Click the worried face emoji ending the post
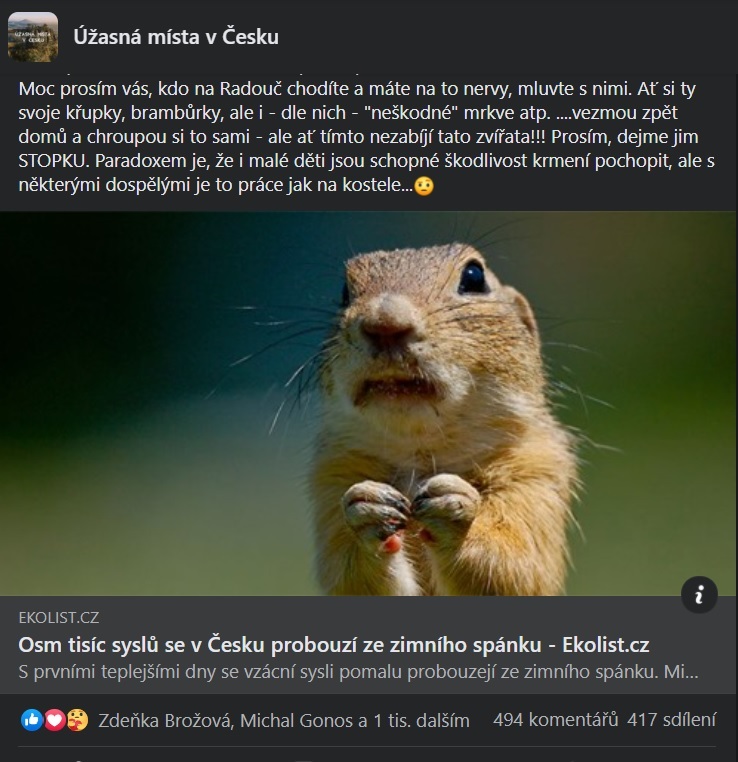 point(424,186)
